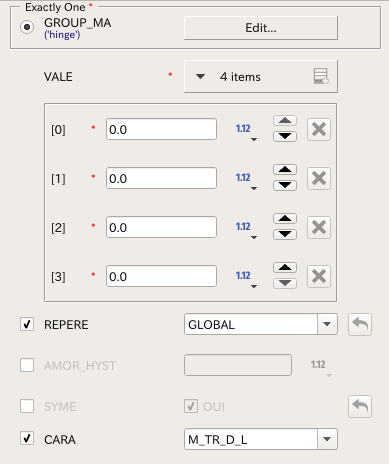
Task: Open the AMOR_HYST 1.12 type menu
Action: pyautogui.click(x=321, y=367)
